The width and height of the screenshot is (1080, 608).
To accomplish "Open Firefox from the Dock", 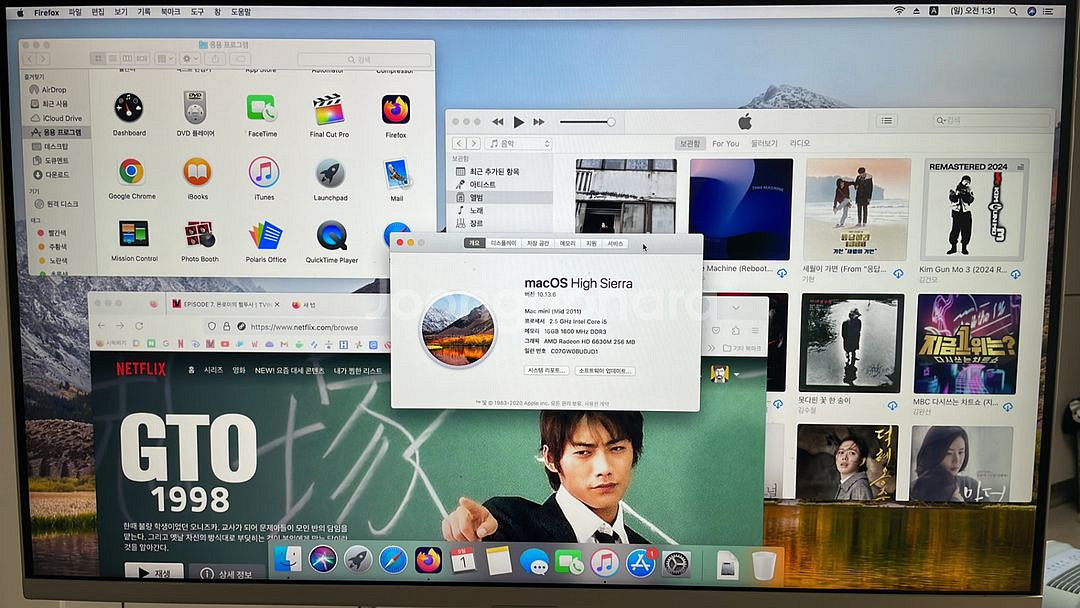I will click(428, 560).
